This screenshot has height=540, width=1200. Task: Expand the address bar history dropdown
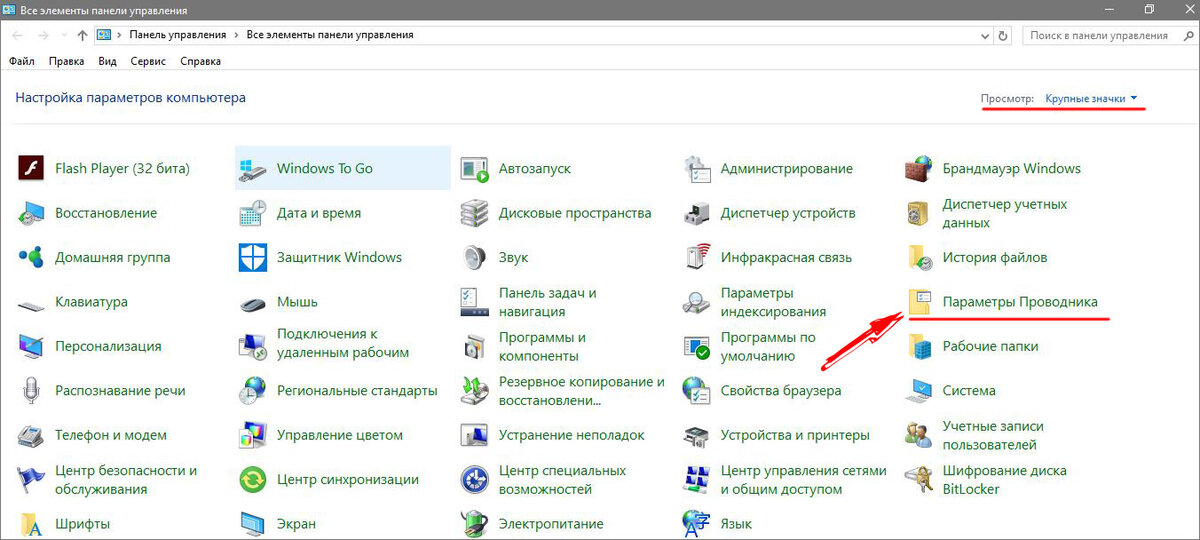(985, 35)
